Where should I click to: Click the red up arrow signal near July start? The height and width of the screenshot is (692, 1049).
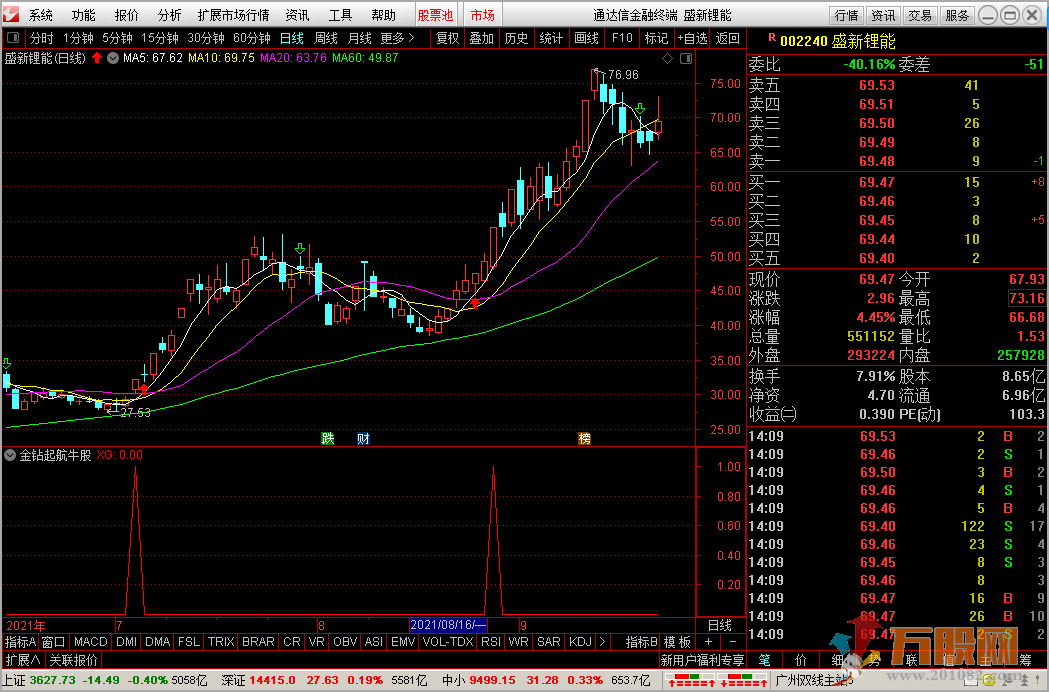click(x=143, y=388)
